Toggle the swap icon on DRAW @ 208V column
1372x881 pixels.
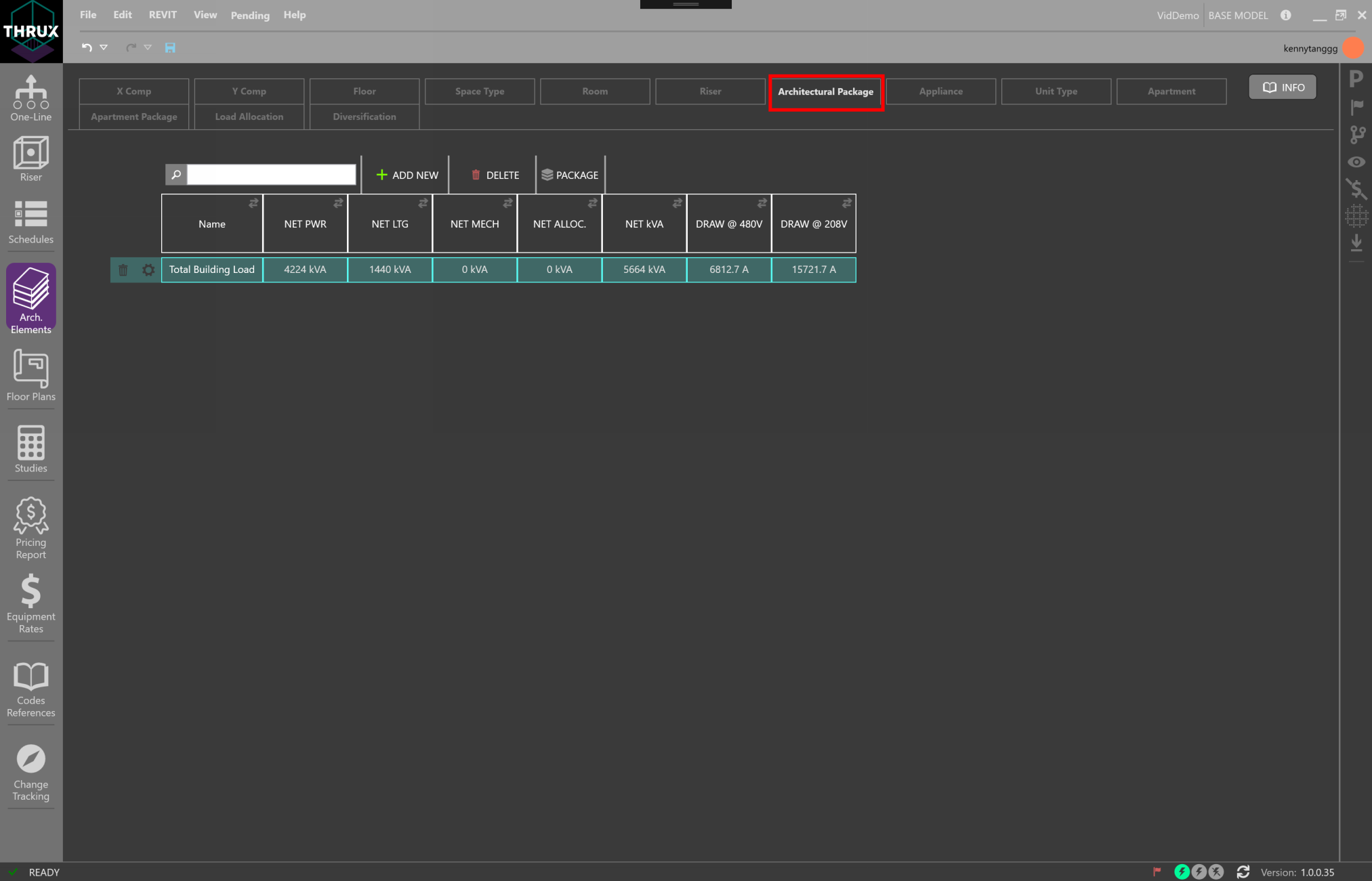coord(846,203)
